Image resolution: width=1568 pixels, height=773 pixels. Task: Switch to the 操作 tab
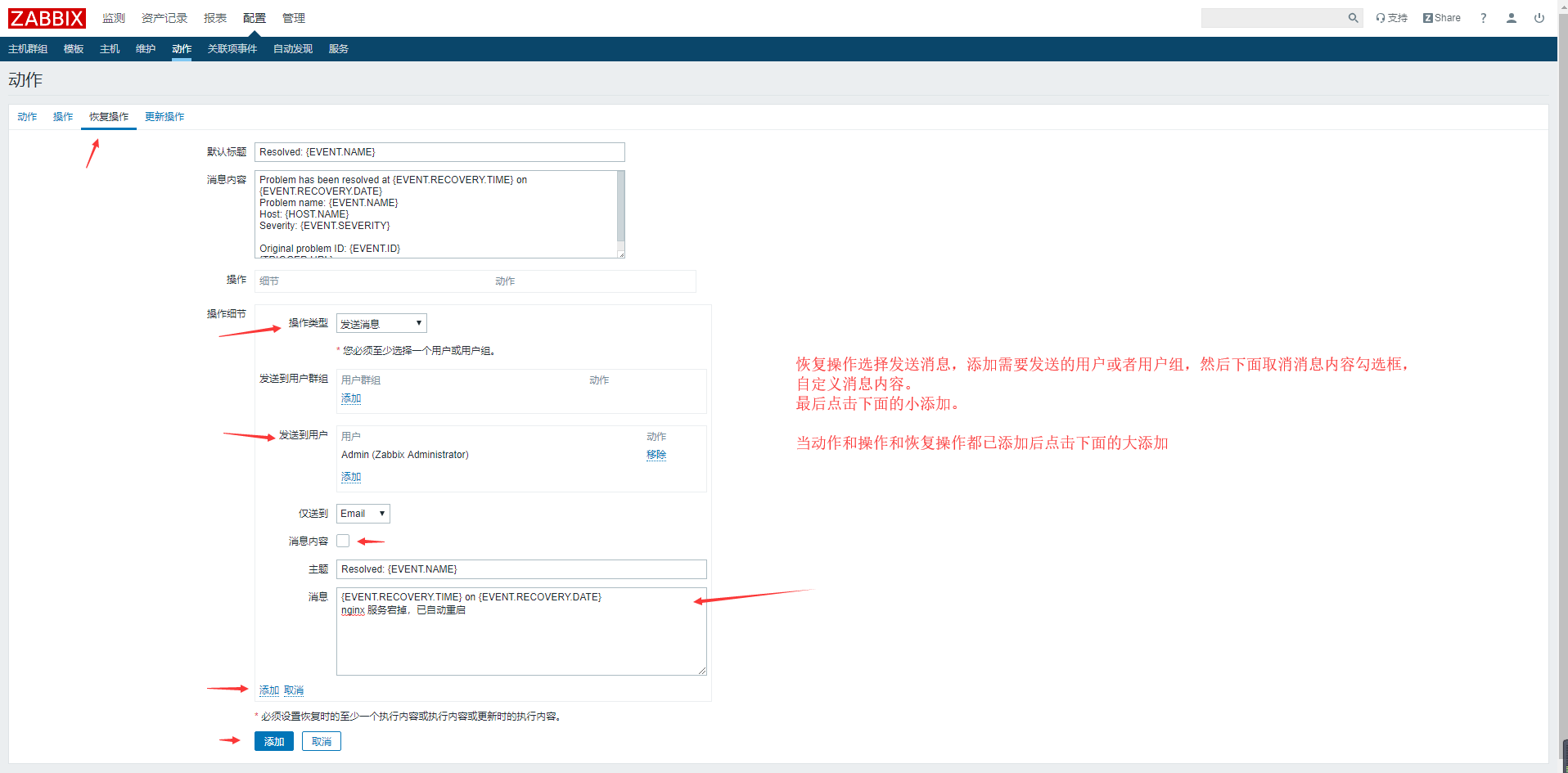click(x=63, y=117)
